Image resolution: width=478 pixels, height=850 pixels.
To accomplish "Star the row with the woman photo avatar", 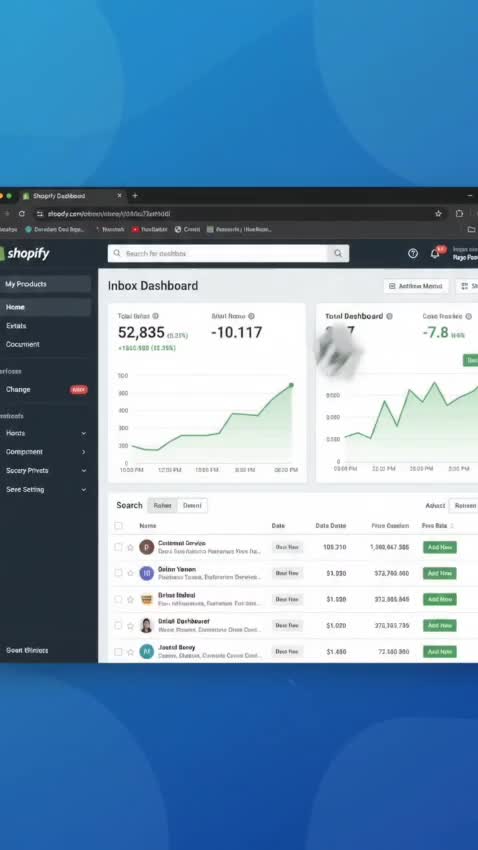I will coord(130,626).
